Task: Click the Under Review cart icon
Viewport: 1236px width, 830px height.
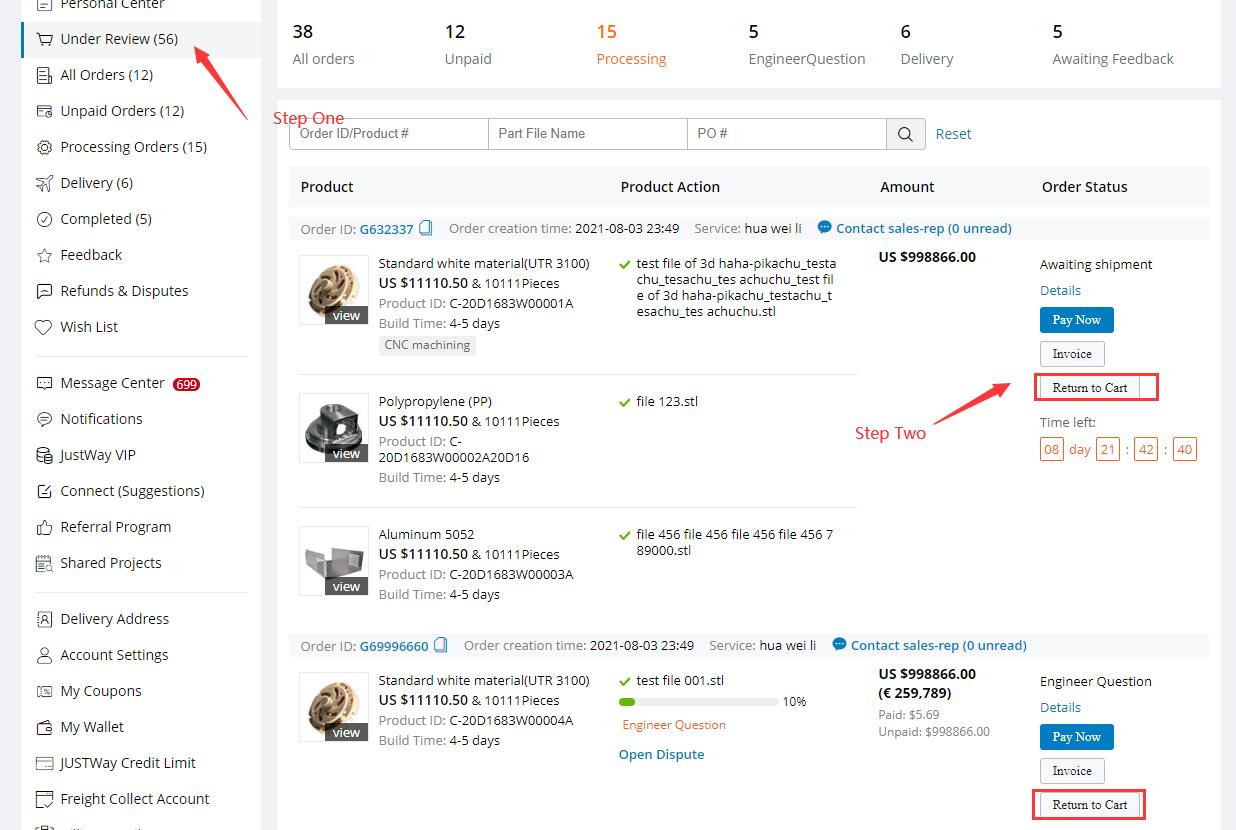Action: [44, 39]
